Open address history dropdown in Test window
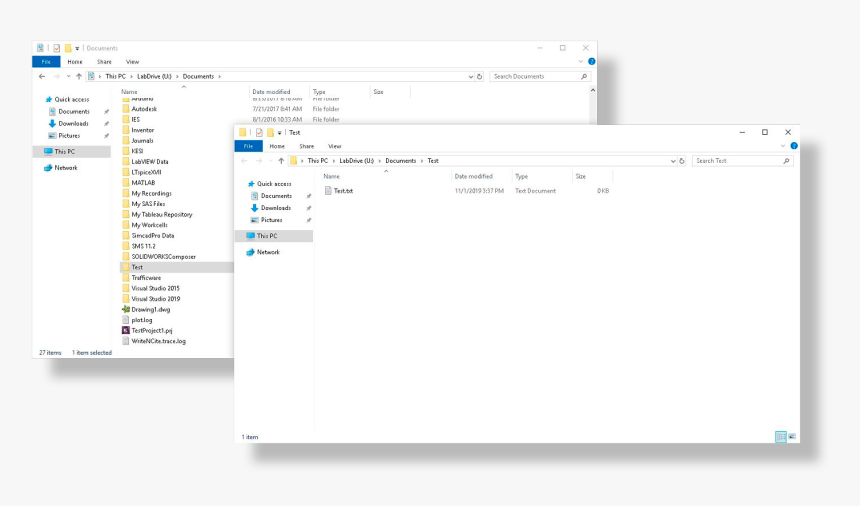This screenshot has width=860, height=506. click(x=673, y=161)
